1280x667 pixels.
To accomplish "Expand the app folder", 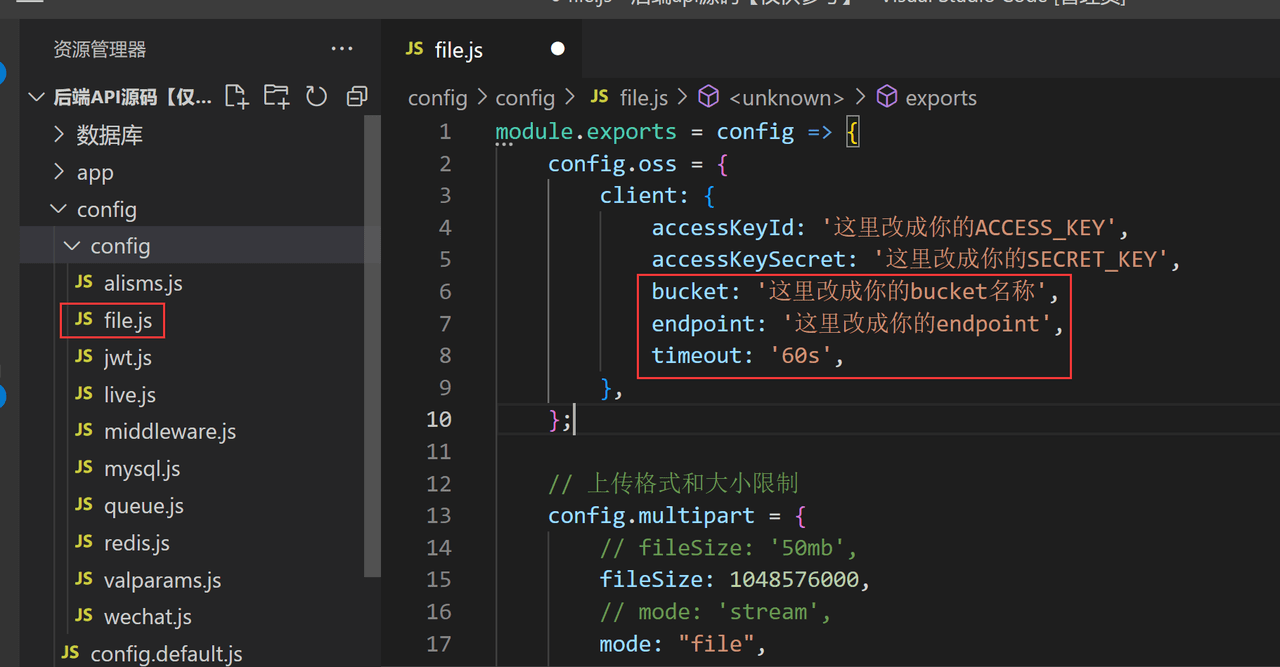I will 95,172.
